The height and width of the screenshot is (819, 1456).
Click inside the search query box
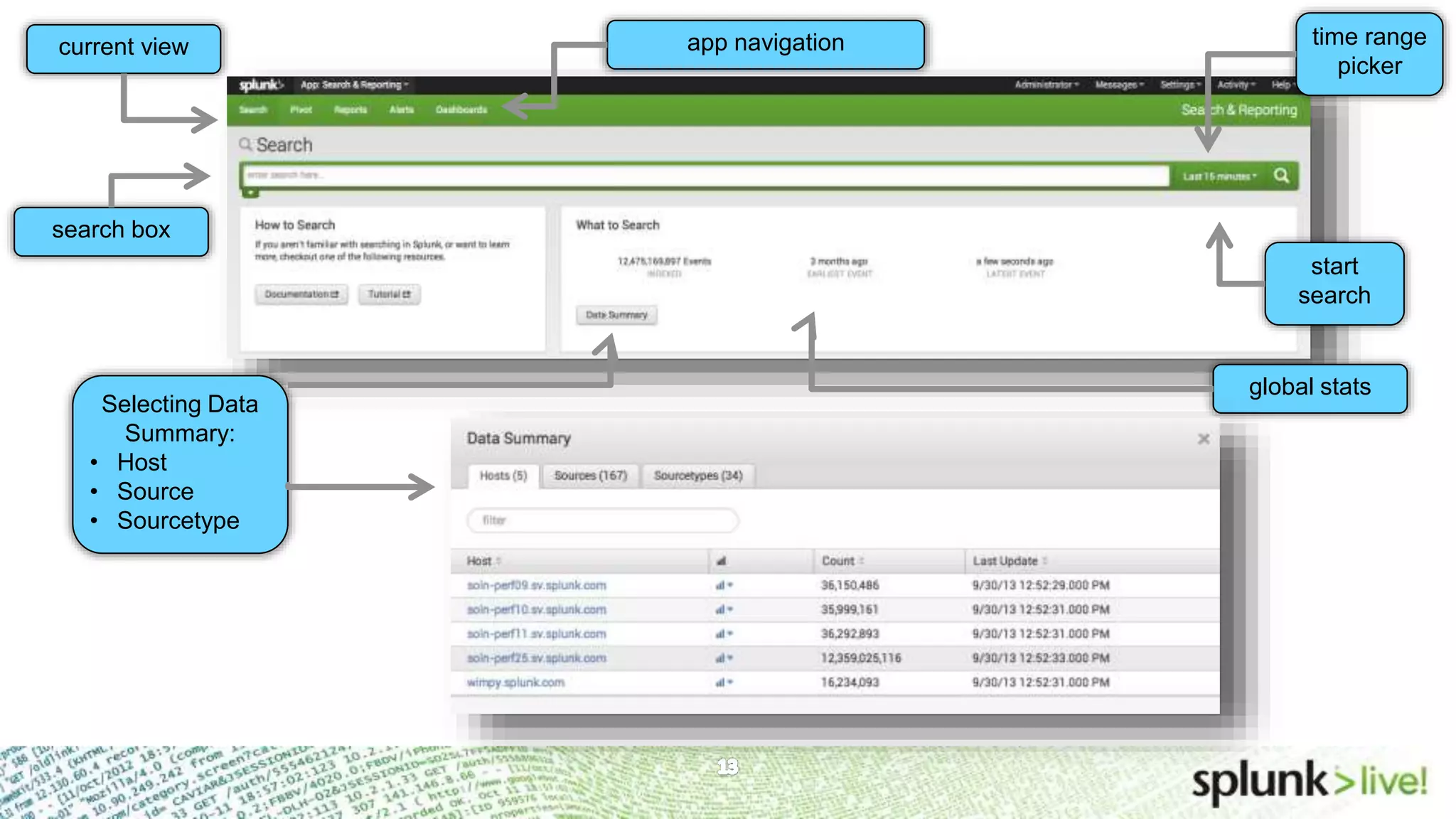[705, 176]
